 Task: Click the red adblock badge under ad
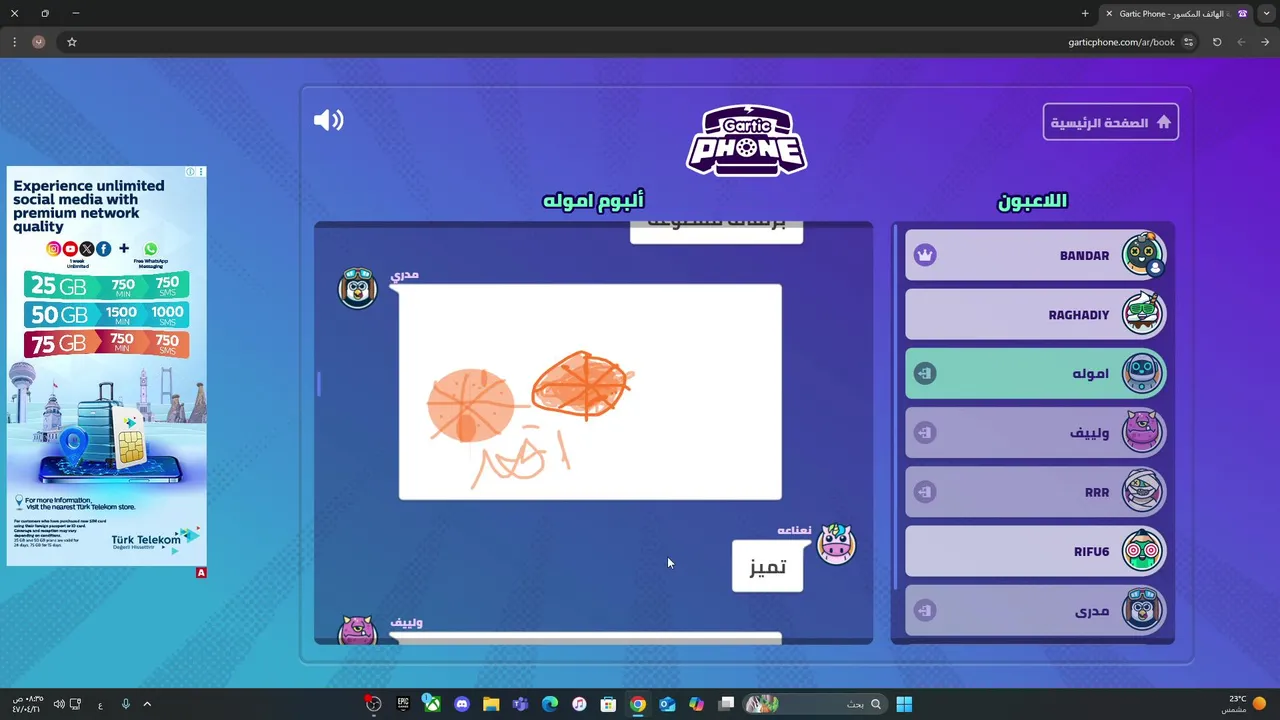coord(201,573)
